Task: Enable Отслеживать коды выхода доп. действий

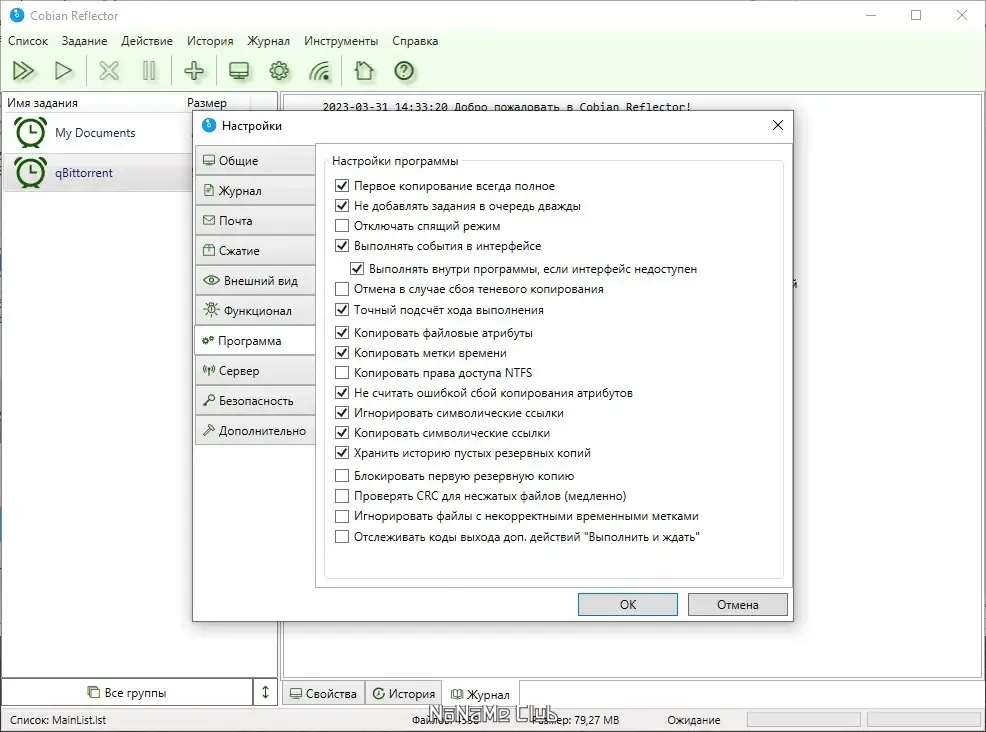Action: pos(342,536)
